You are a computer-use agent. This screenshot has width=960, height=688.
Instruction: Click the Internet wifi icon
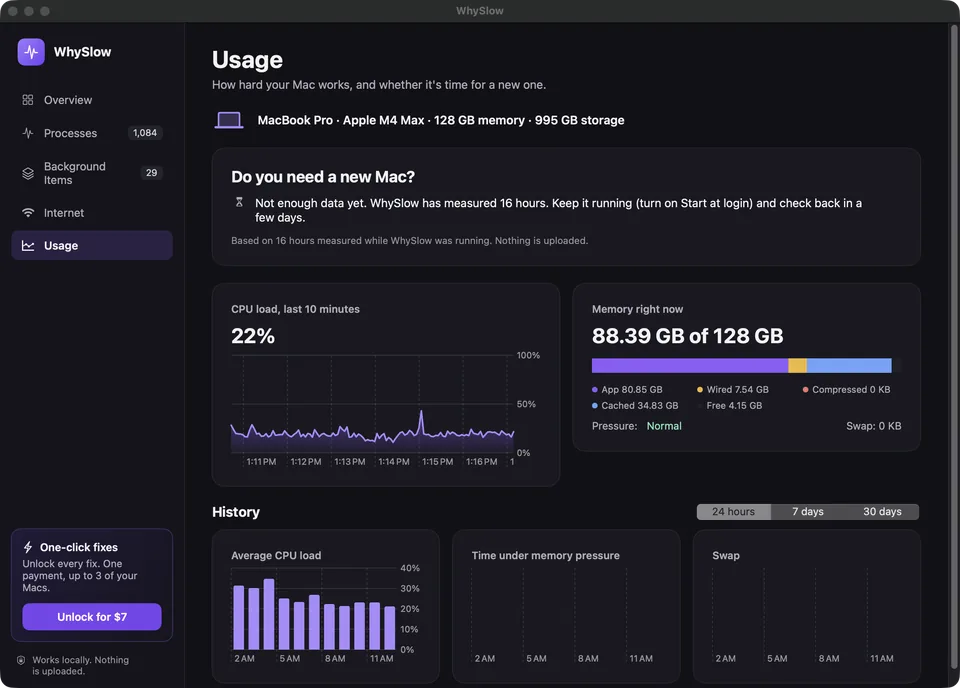[28, 212]
